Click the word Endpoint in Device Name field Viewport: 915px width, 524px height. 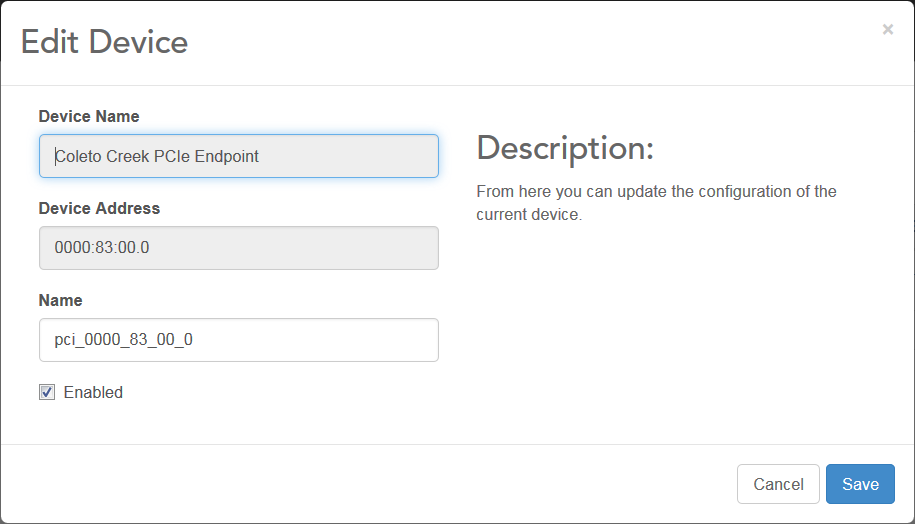[225, 156]
